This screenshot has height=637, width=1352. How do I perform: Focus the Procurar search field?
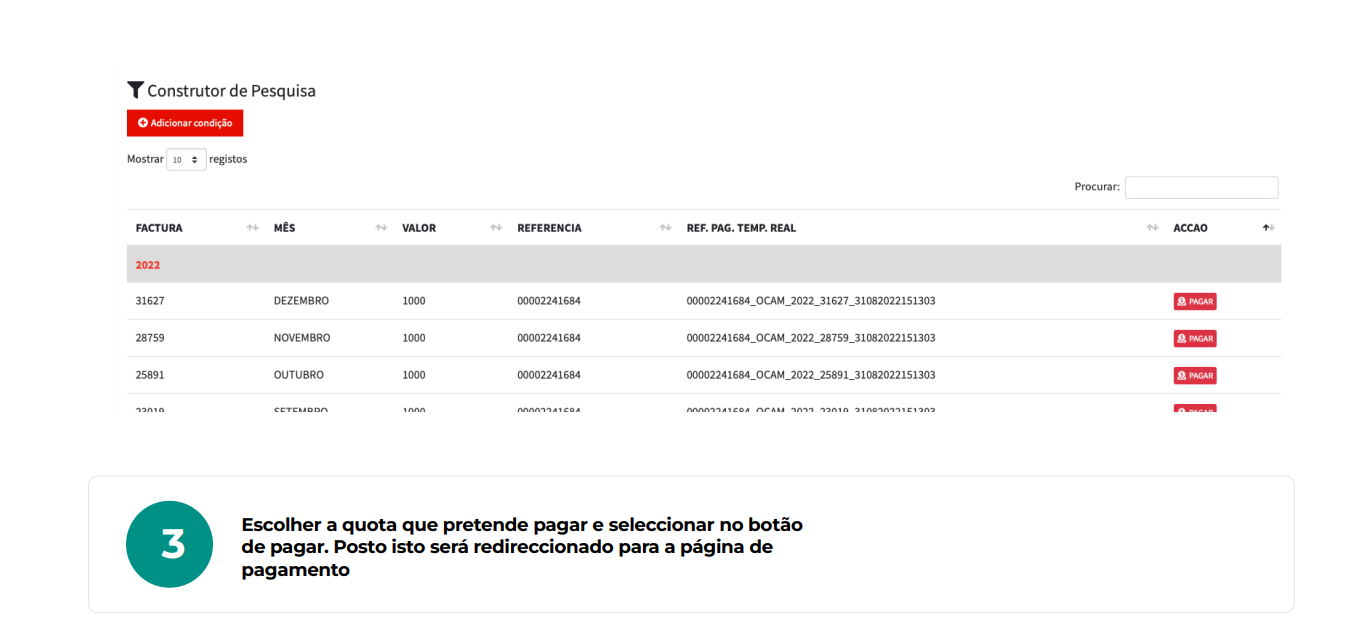1201,187
